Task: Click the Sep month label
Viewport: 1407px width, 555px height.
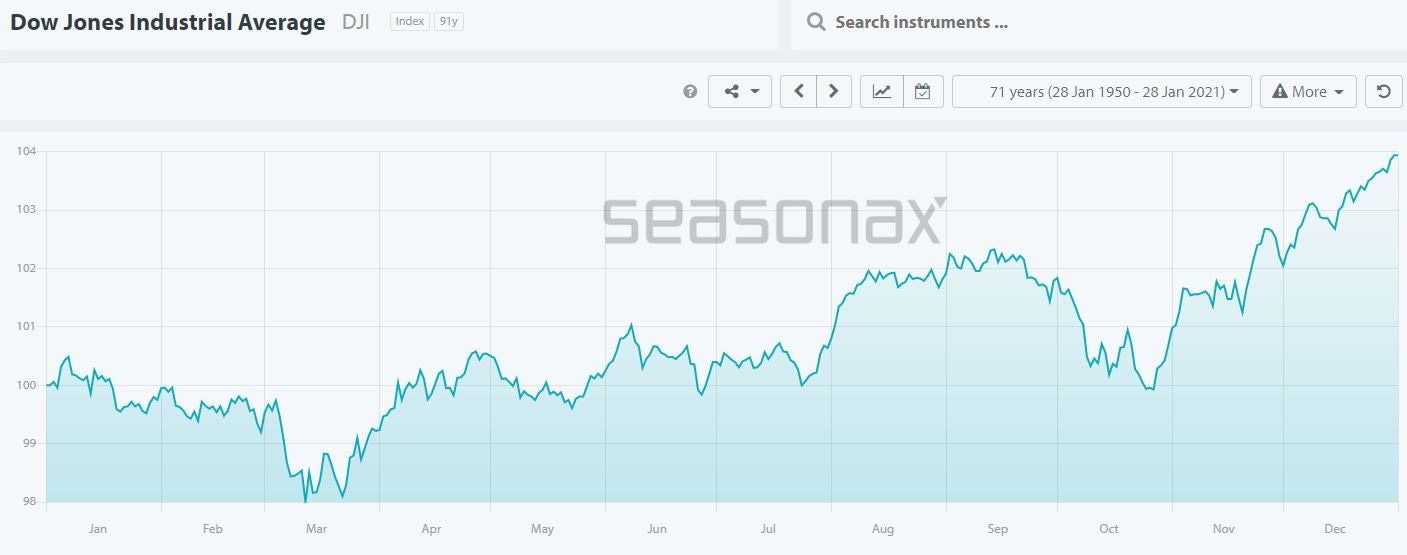Action: 997,529
